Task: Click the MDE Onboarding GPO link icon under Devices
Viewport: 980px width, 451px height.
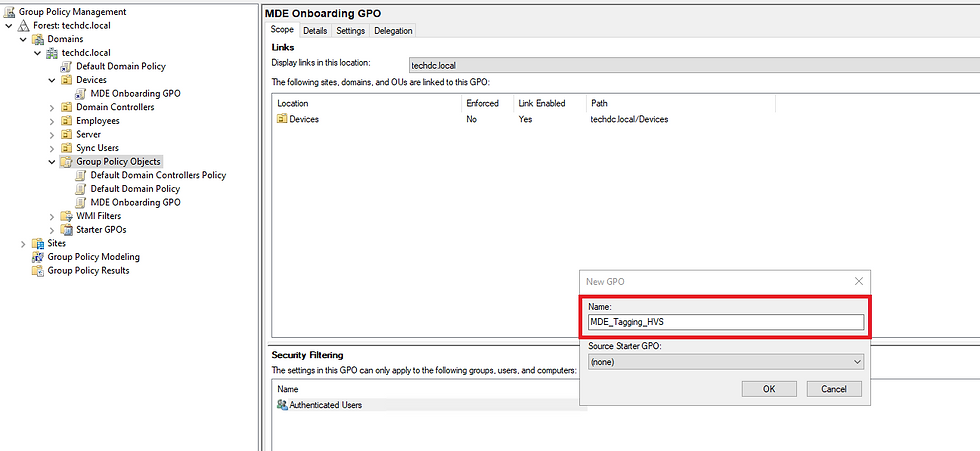Action: [x=81, y=94]
